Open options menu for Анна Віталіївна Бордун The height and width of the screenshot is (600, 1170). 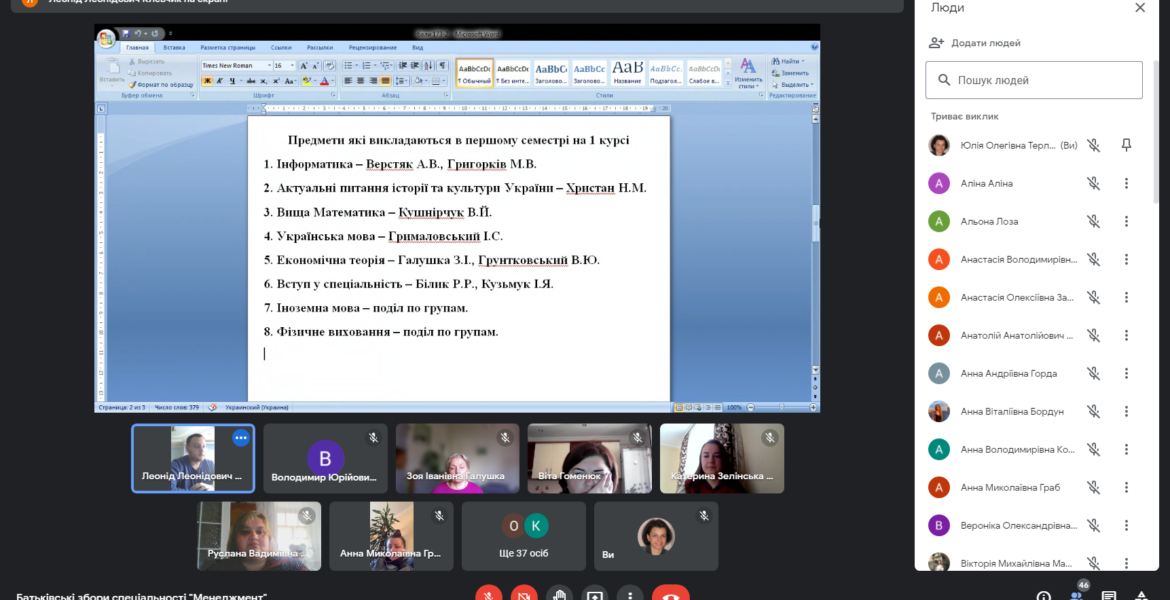(1126, 411)
